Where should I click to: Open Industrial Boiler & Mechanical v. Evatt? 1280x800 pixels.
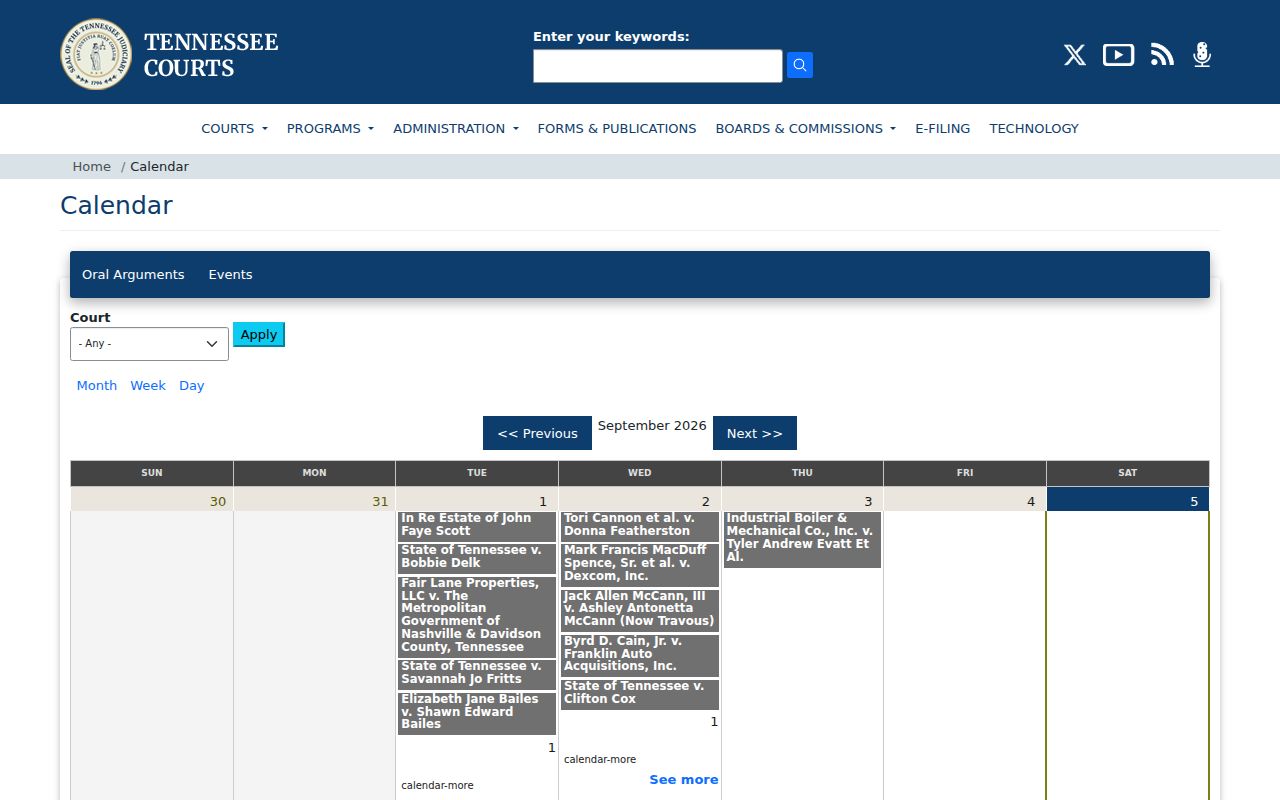point(802,539)
